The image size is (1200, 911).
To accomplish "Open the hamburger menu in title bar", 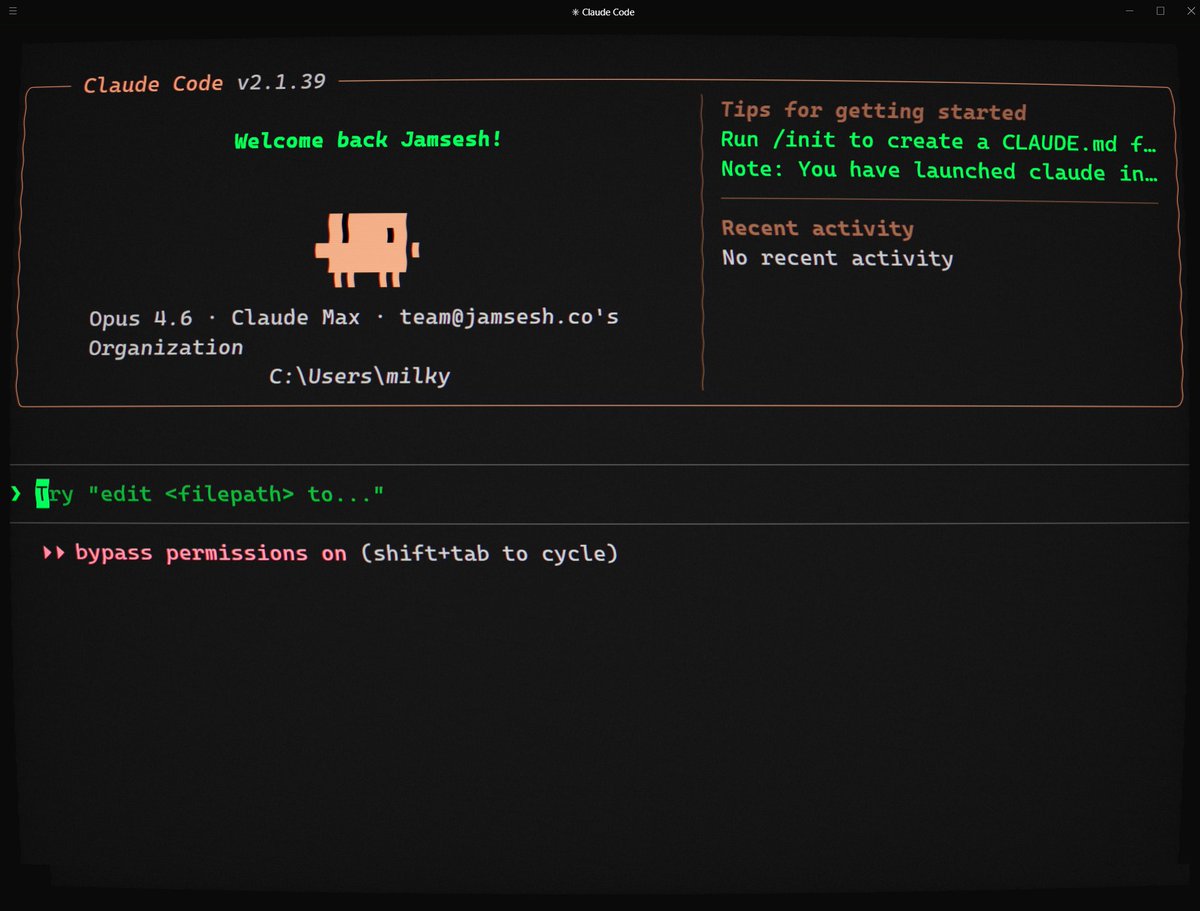I will pos(12,11).
